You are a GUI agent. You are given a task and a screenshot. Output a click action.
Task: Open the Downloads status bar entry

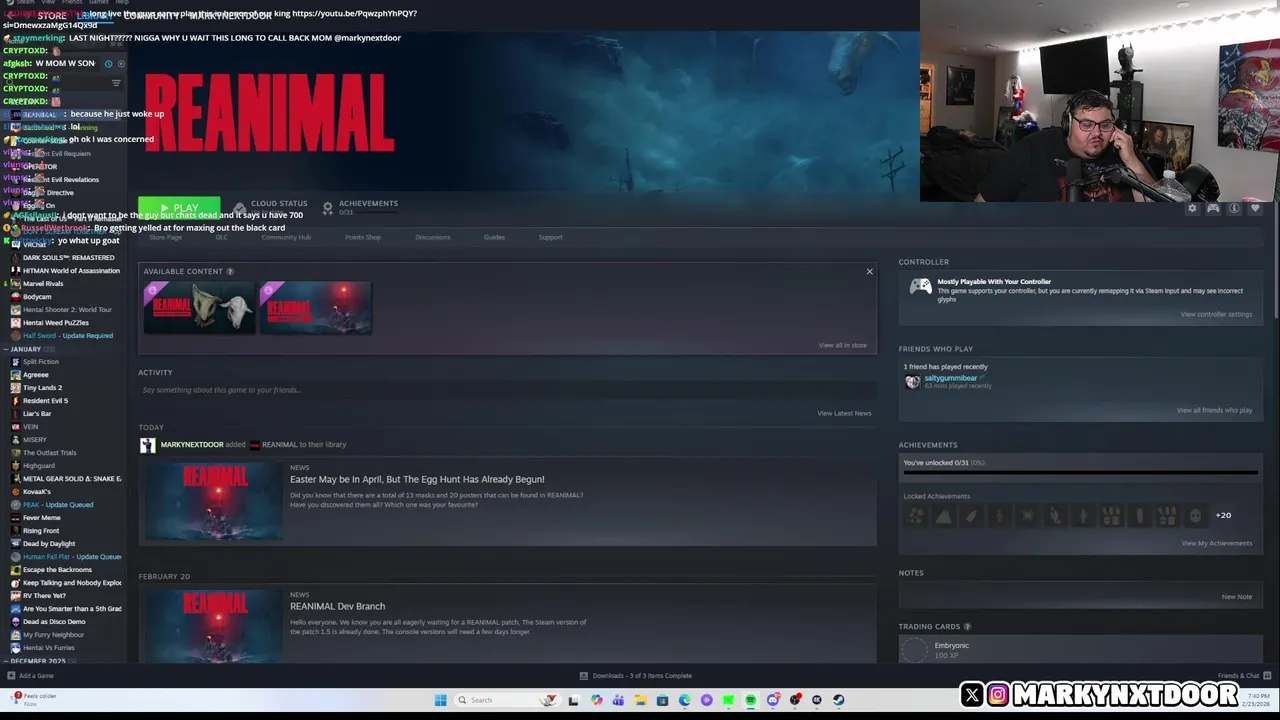[x=636, y=675]
